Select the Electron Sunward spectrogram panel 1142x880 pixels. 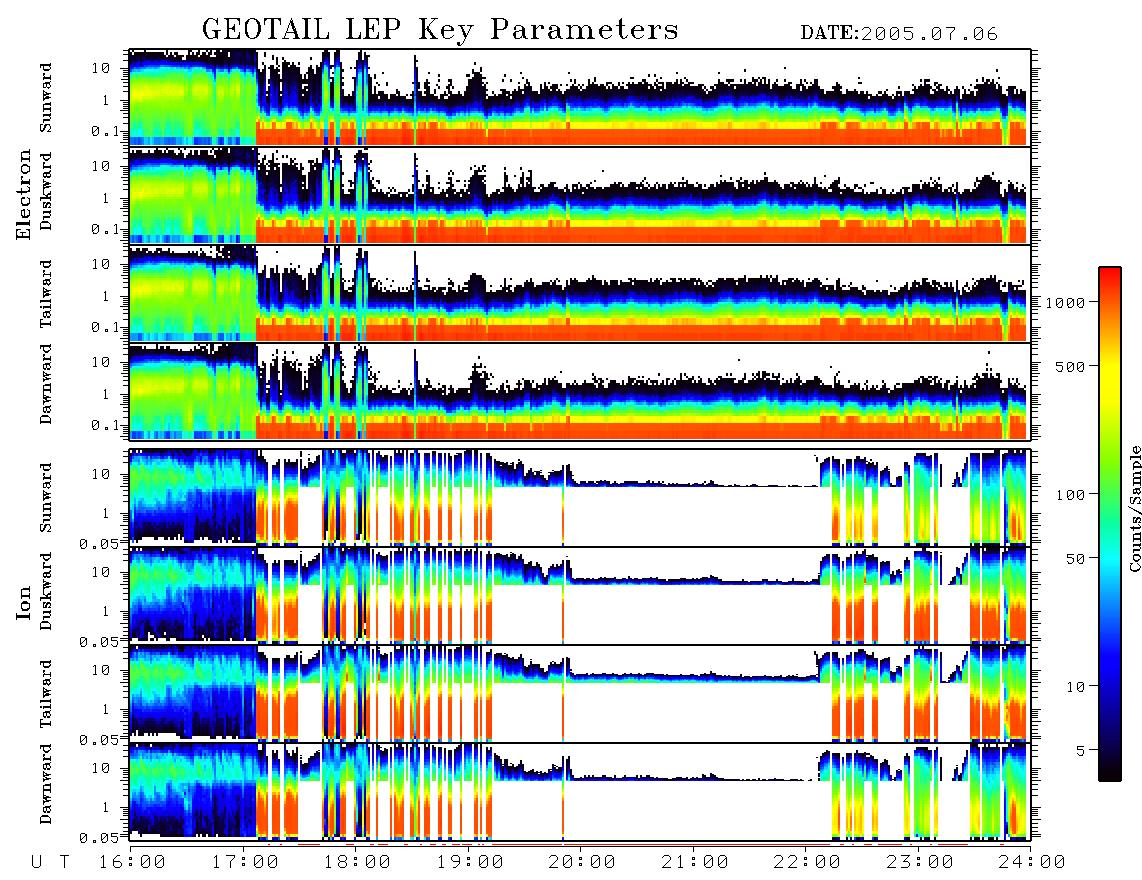coord(580,98)
